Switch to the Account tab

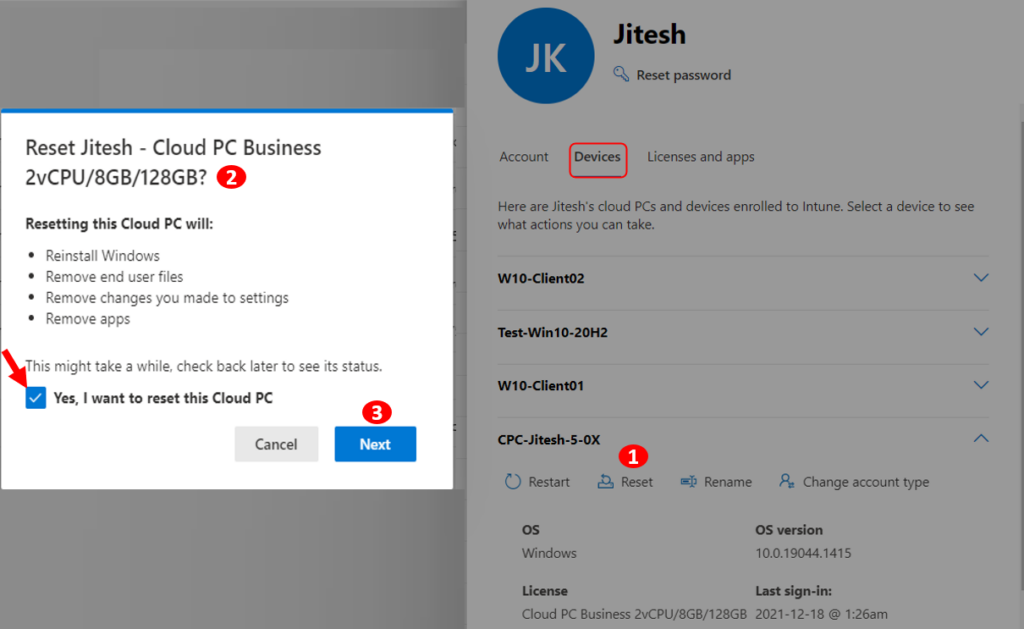(524, 157)
